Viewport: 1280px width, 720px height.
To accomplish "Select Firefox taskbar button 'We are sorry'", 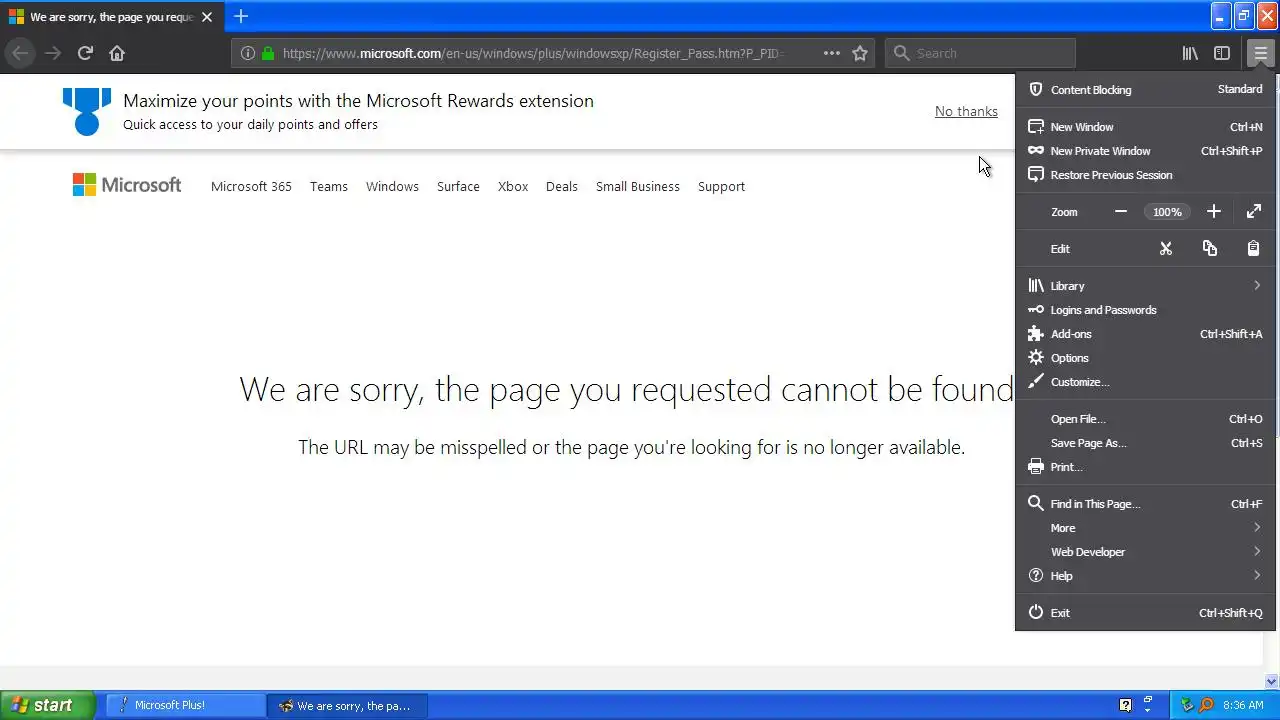I will tap(347, 705).
